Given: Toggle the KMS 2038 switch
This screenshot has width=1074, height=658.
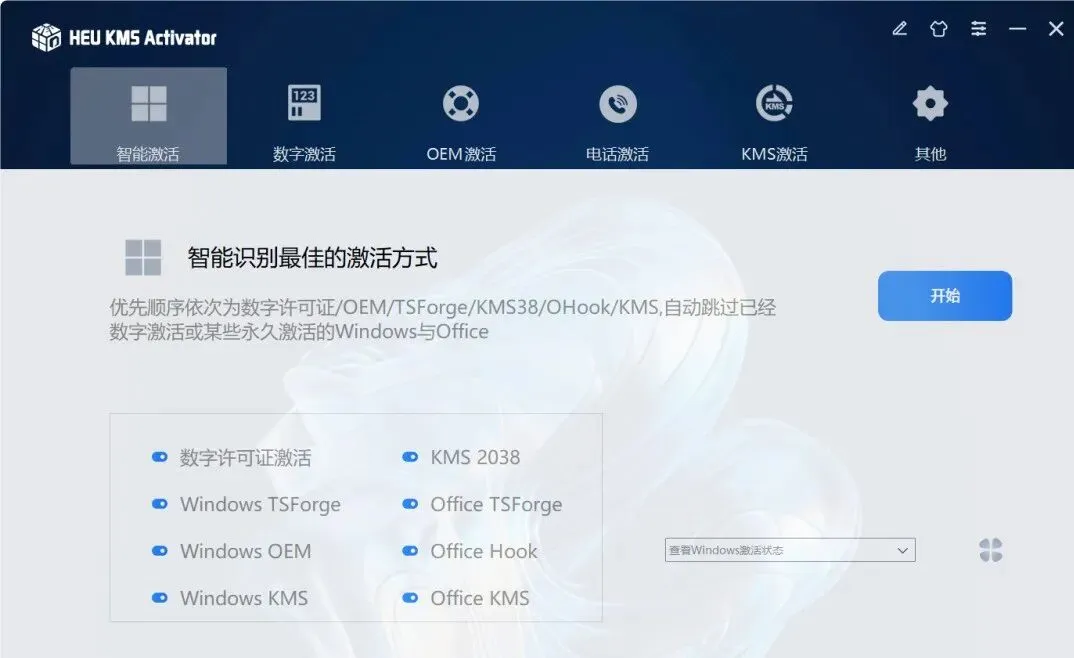Looking at the screenshot, I should point(410,457).
